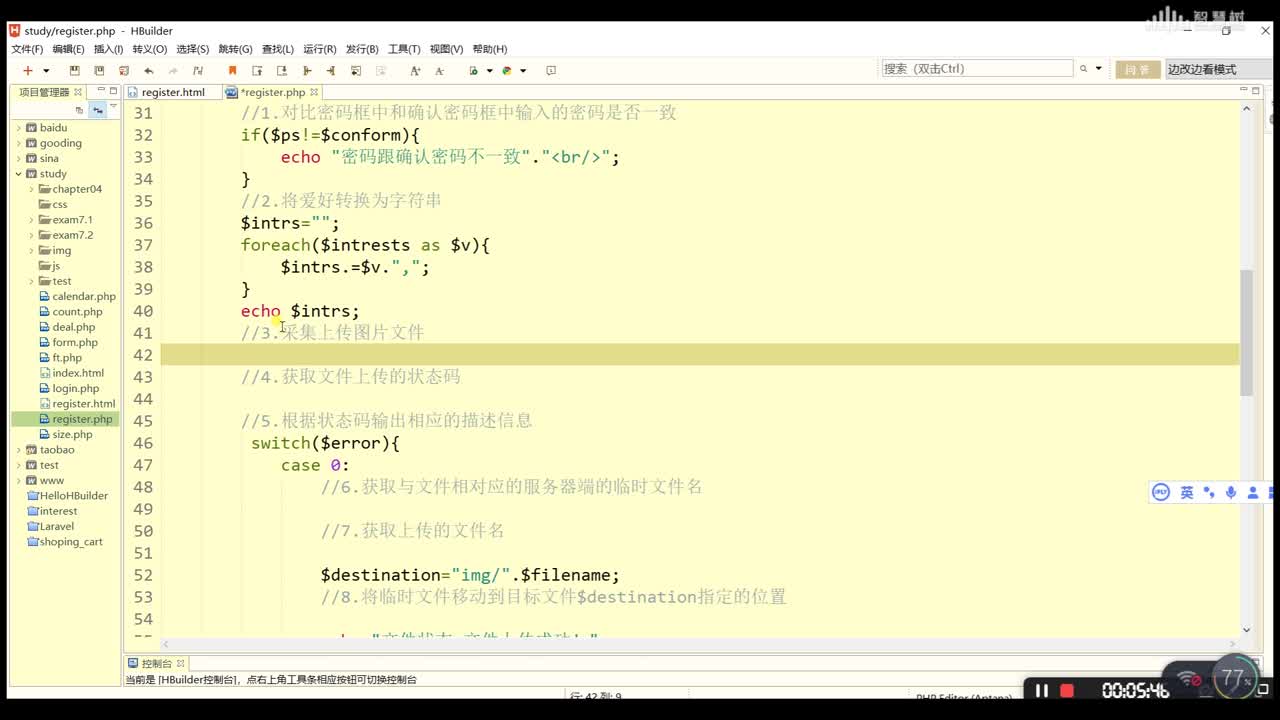This screenshot has width=1280, height=720.
Task: Open the 帮助(H) menu
Action: [490, 49]
